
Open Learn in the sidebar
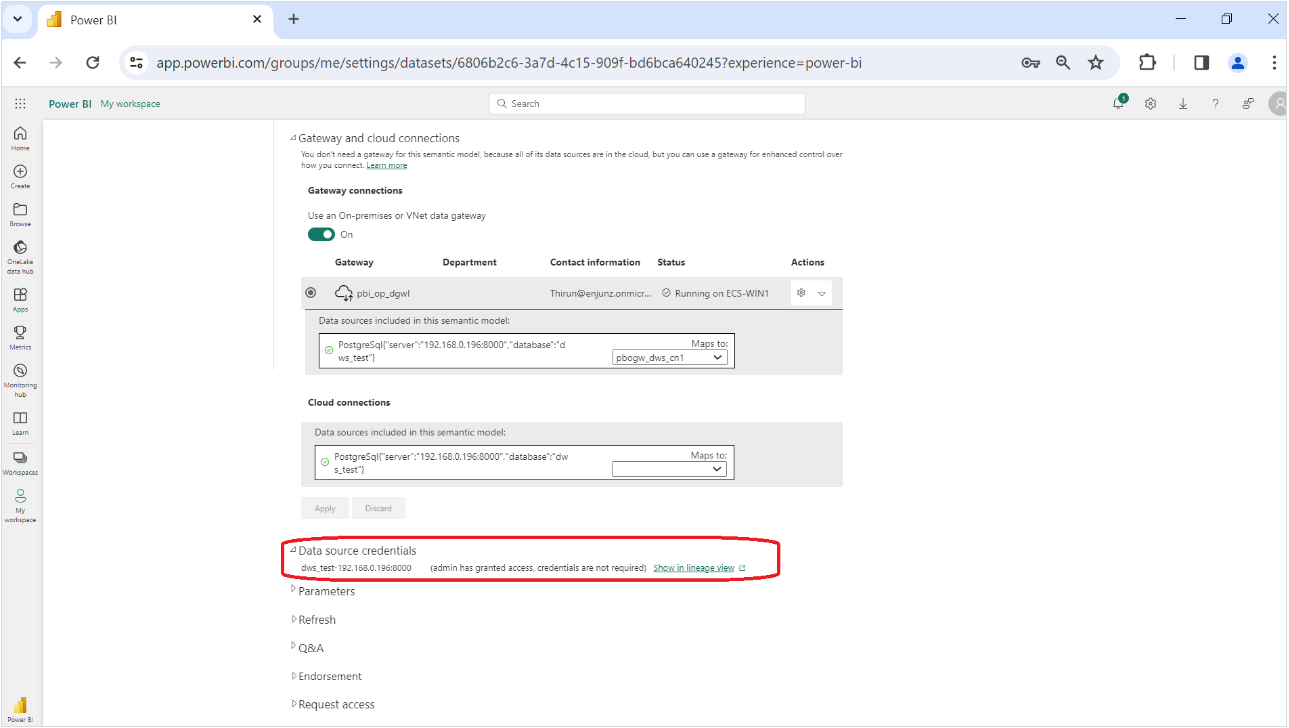[20, 423]
